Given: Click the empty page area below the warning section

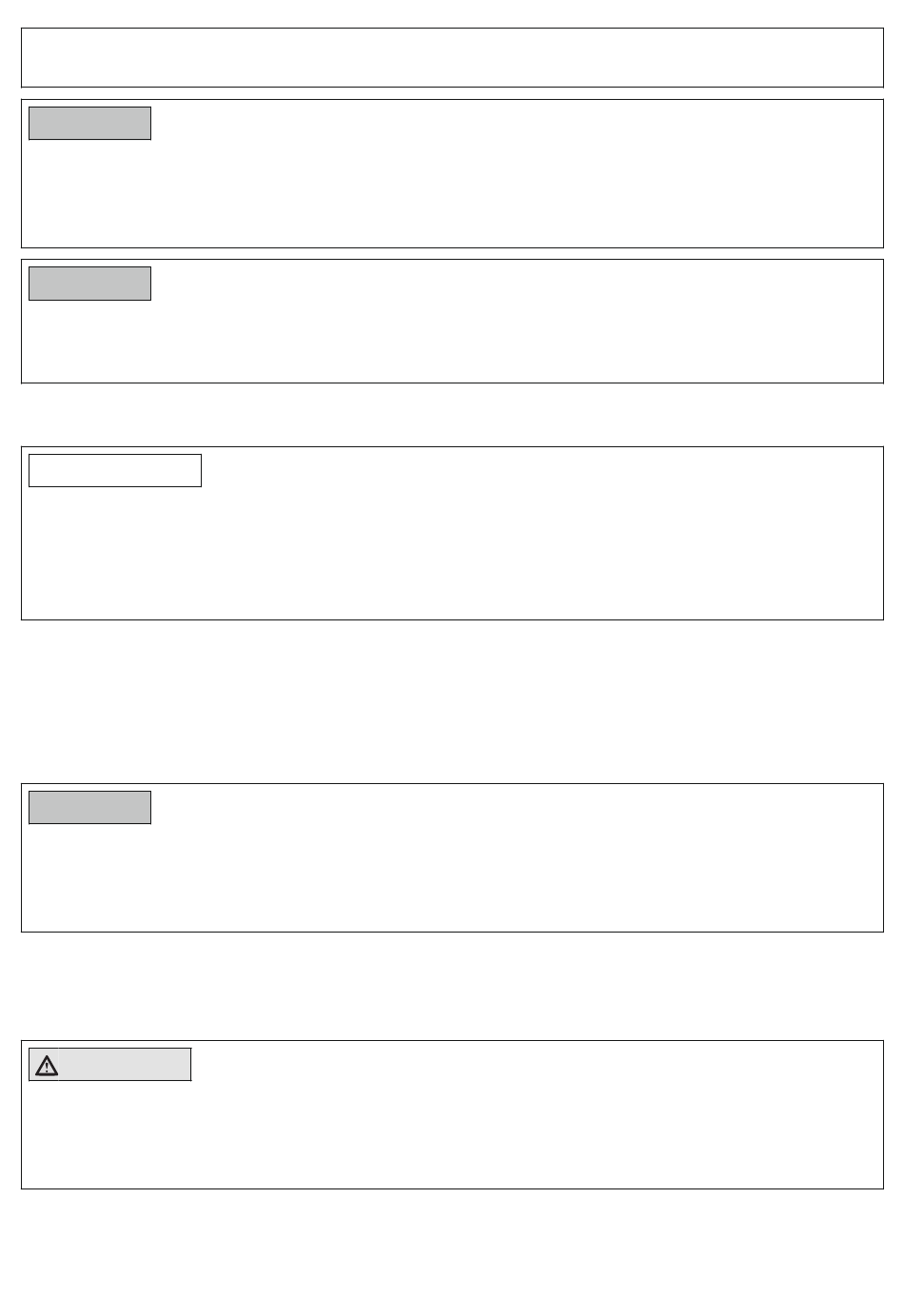Looking at the screenshot, I should pos(452,1252).
